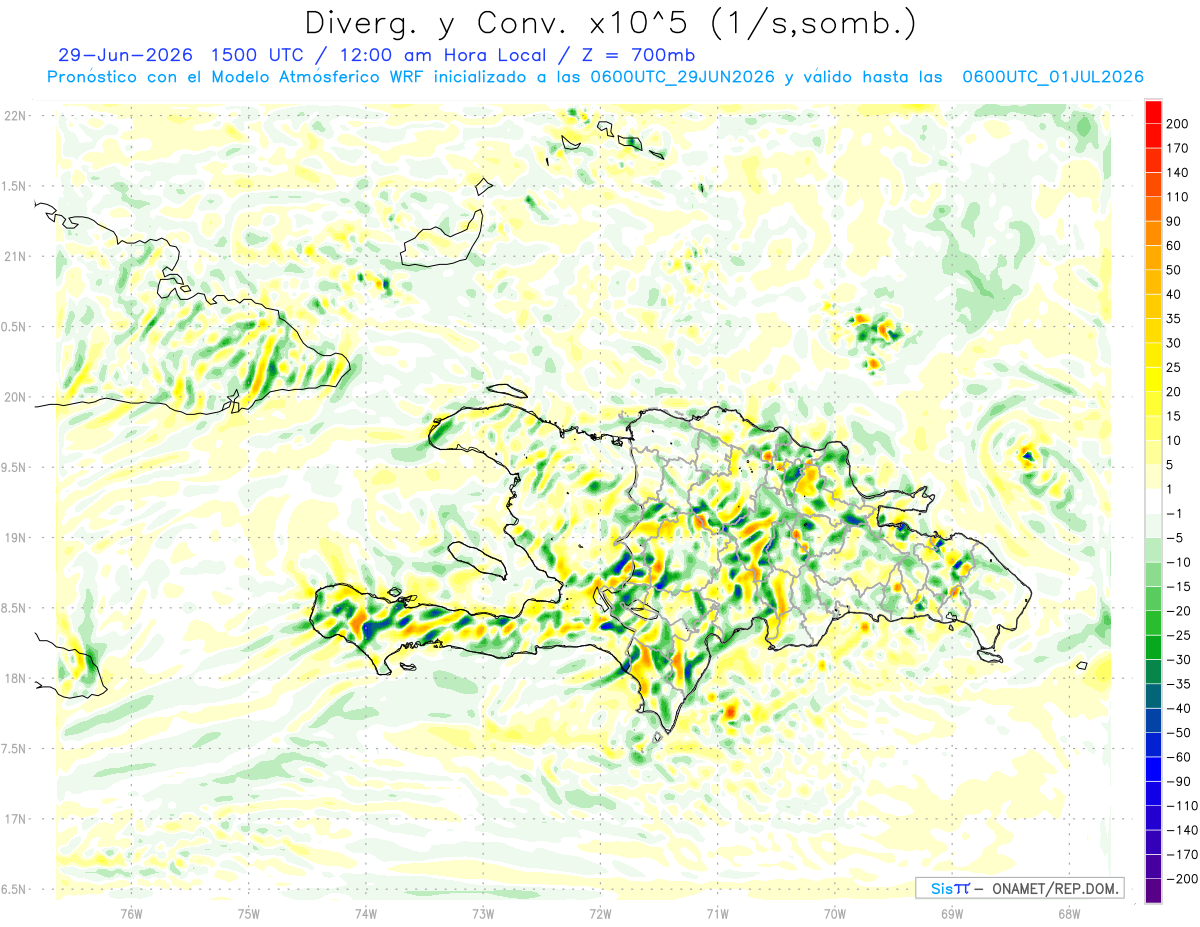The image size is (1200, 927).
Task: Click the blue colorbar segment between -60 and -90
Action: [x=1153, y=771]
